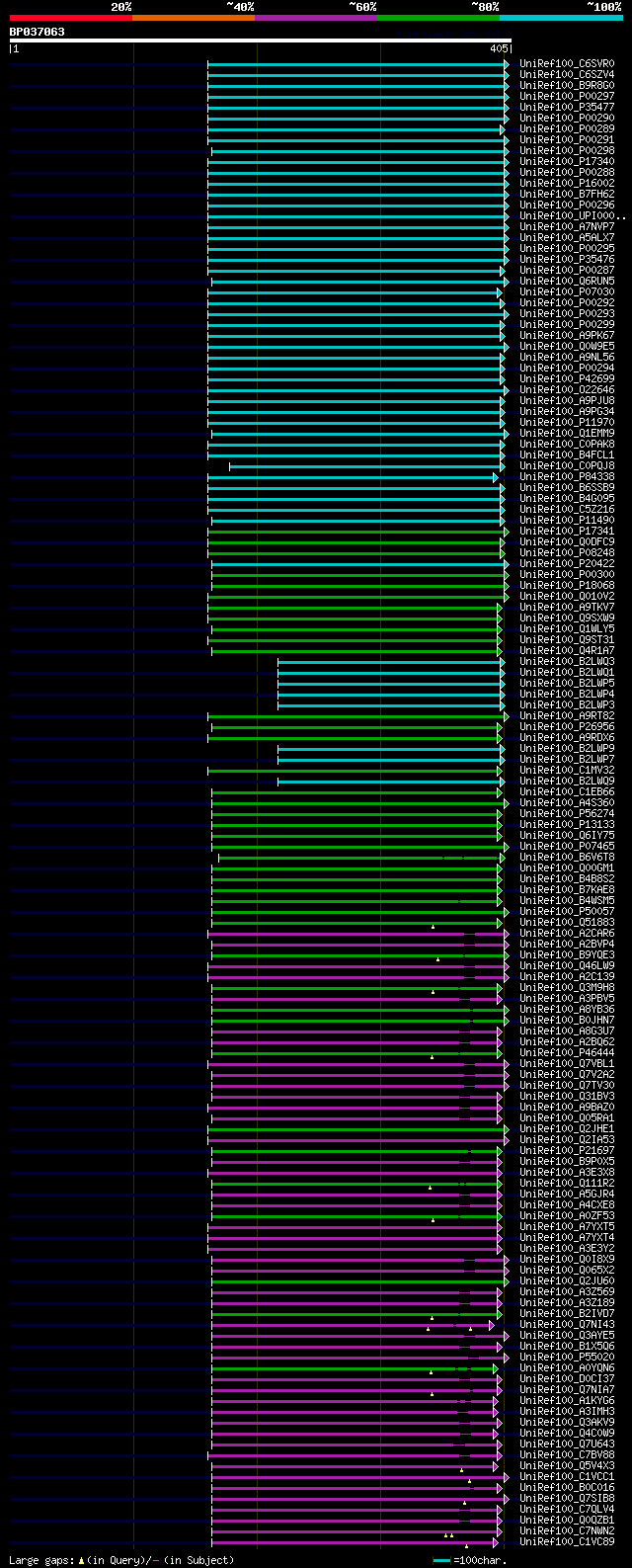
Task: Select the UniRef100_A0YQN6 label
Action: (x=567, y=1367)
